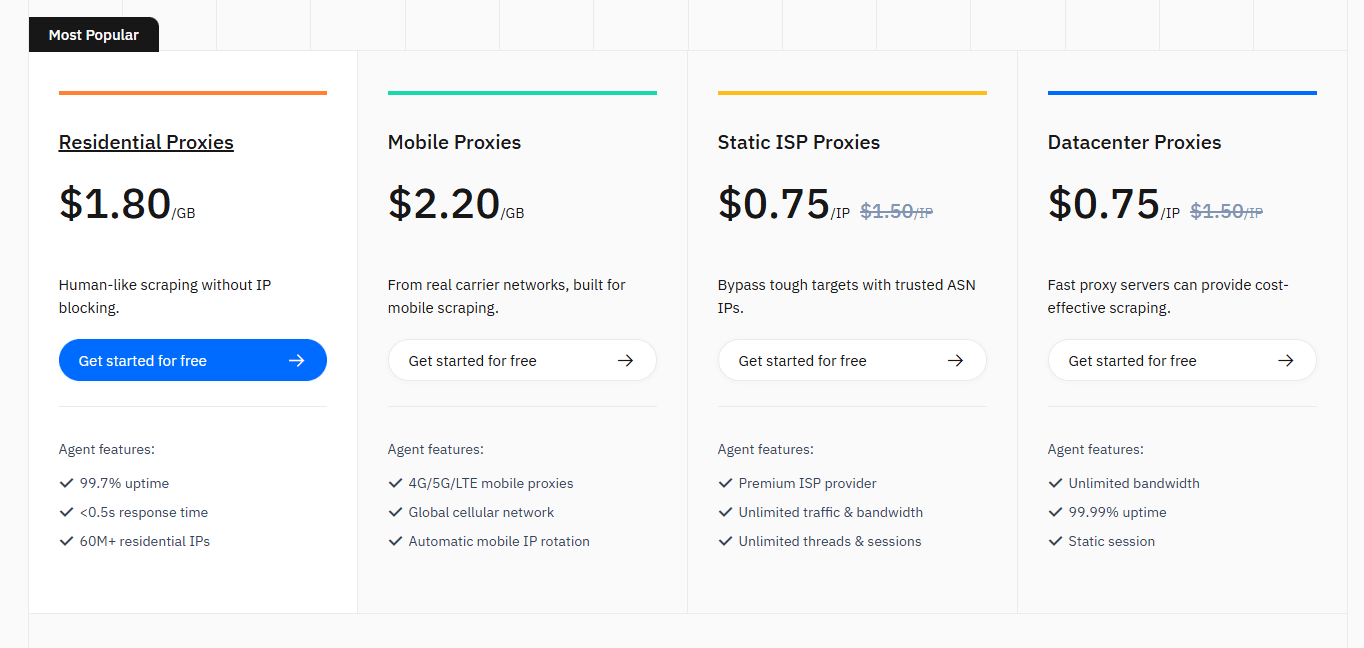
Task: Select the Most Popular tab
Action: click(93, 34)
